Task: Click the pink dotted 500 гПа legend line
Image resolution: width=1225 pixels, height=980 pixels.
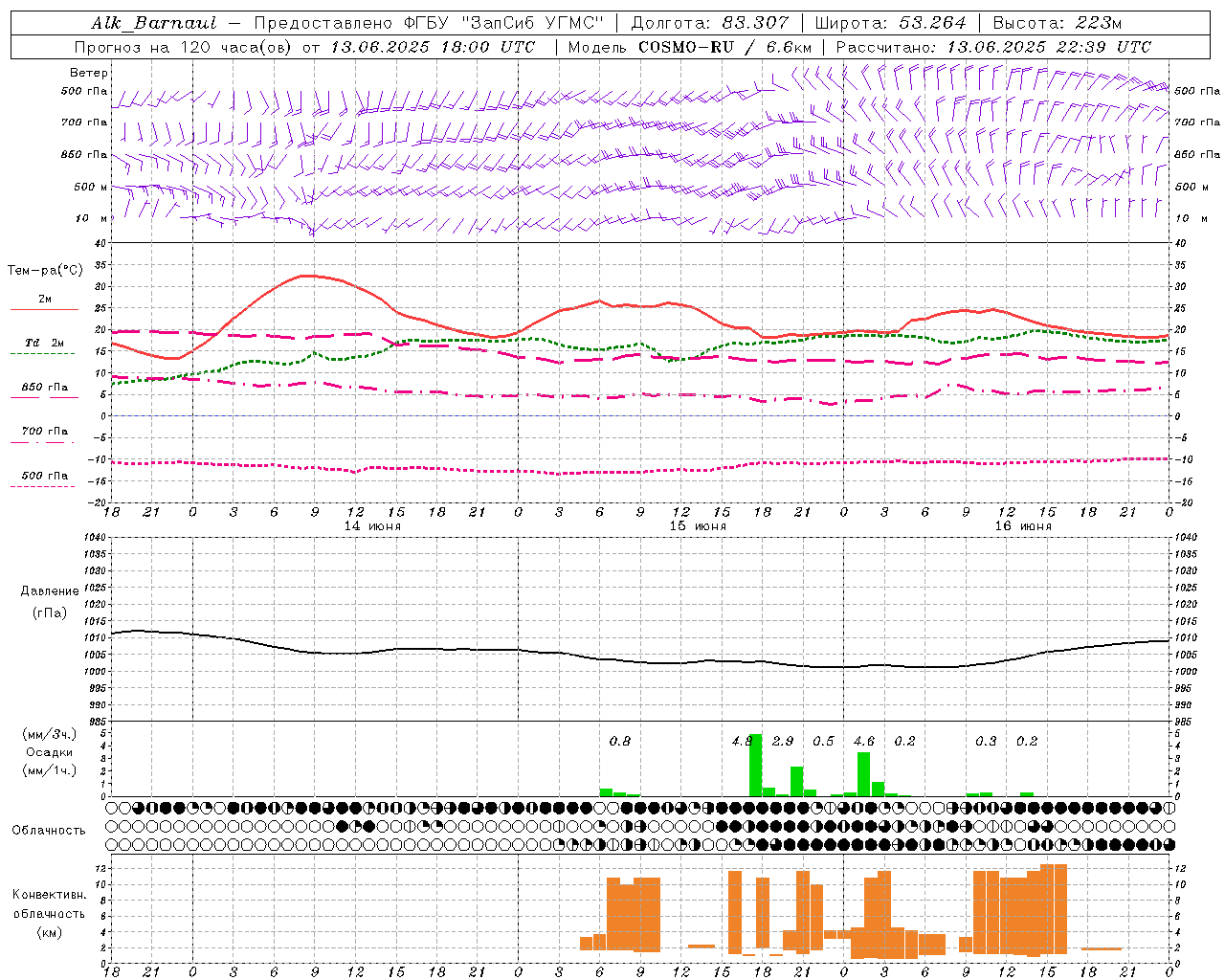Action: tap(42, 486)
